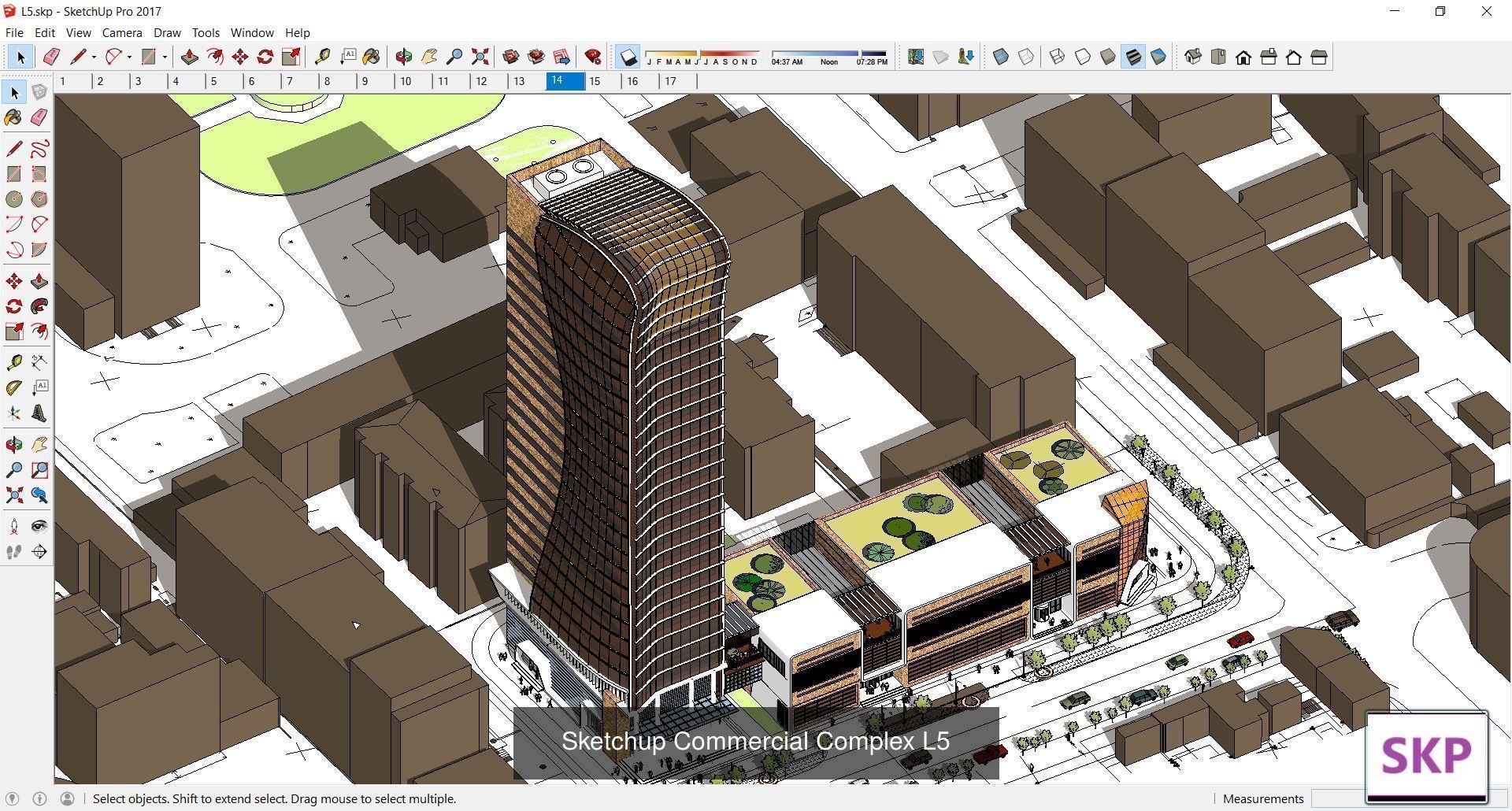Open the File menu
The image size is (1512, 811).
pos(14,32)
